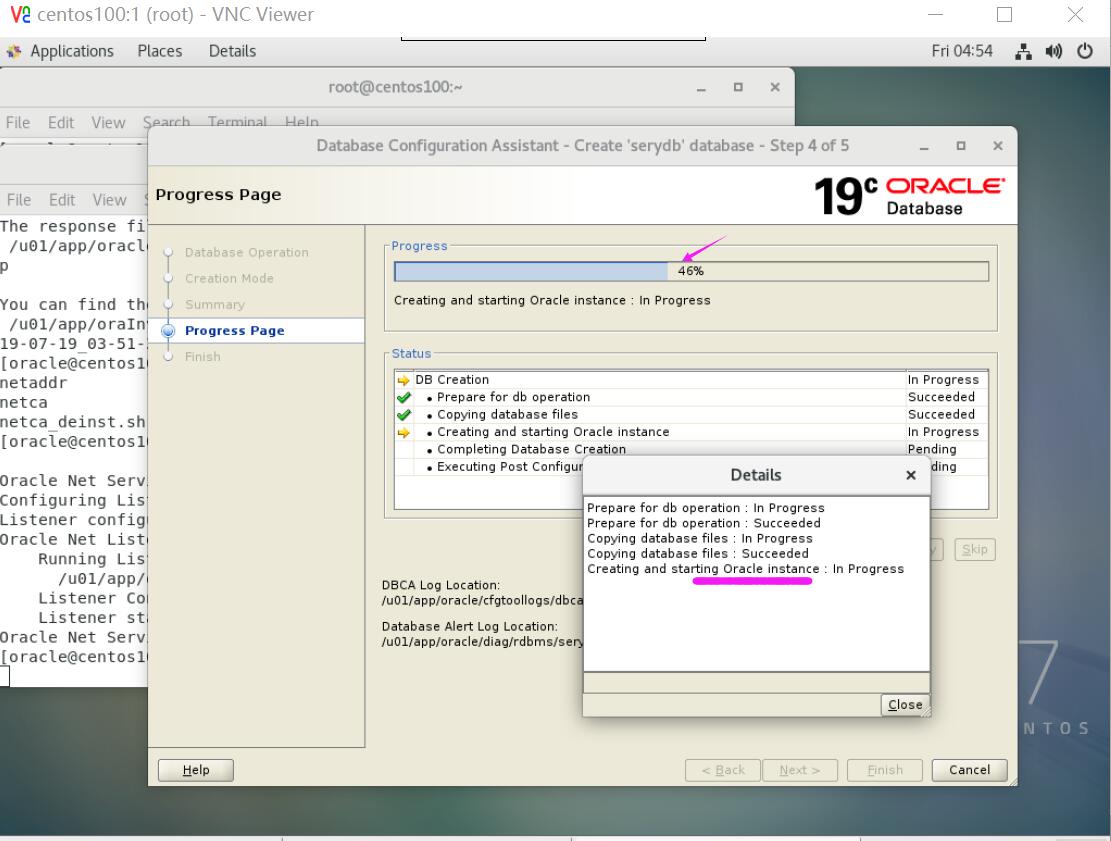
Task: Maximize the Database Configuration Assistant window
Action: click(961, 146)
